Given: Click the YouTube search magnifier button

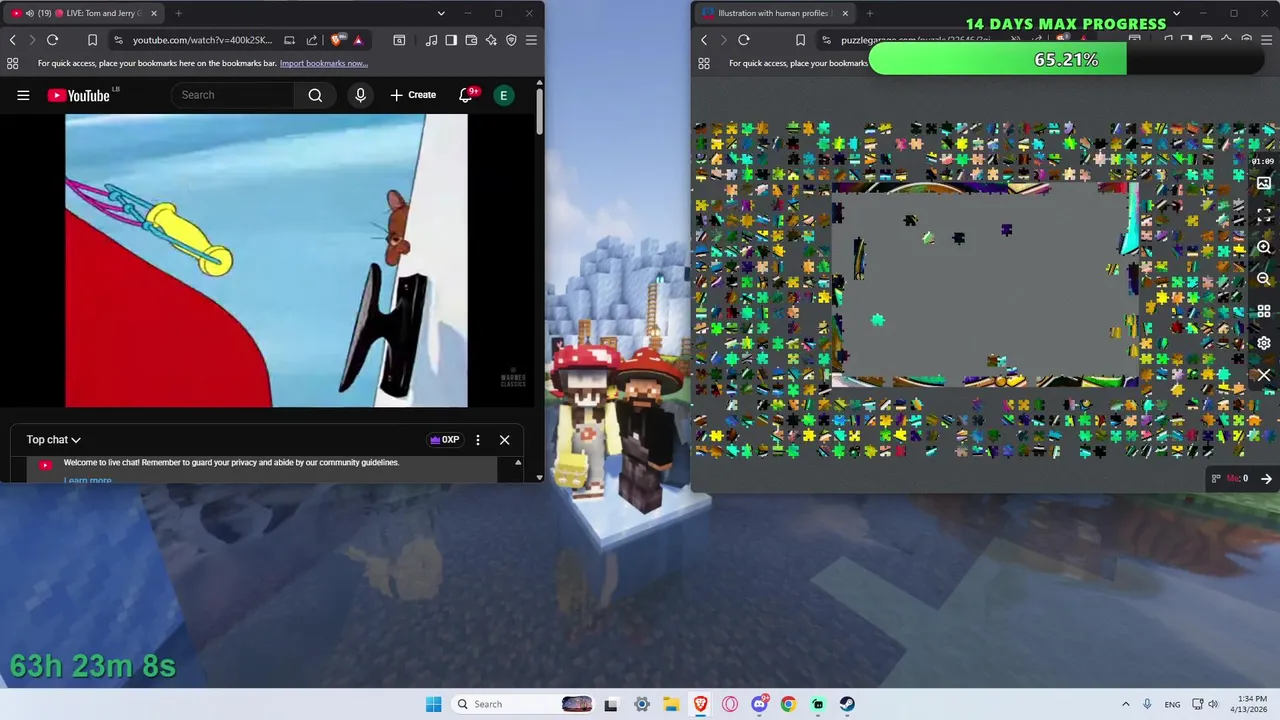Looking at the screenshot, I should (315, 95).
